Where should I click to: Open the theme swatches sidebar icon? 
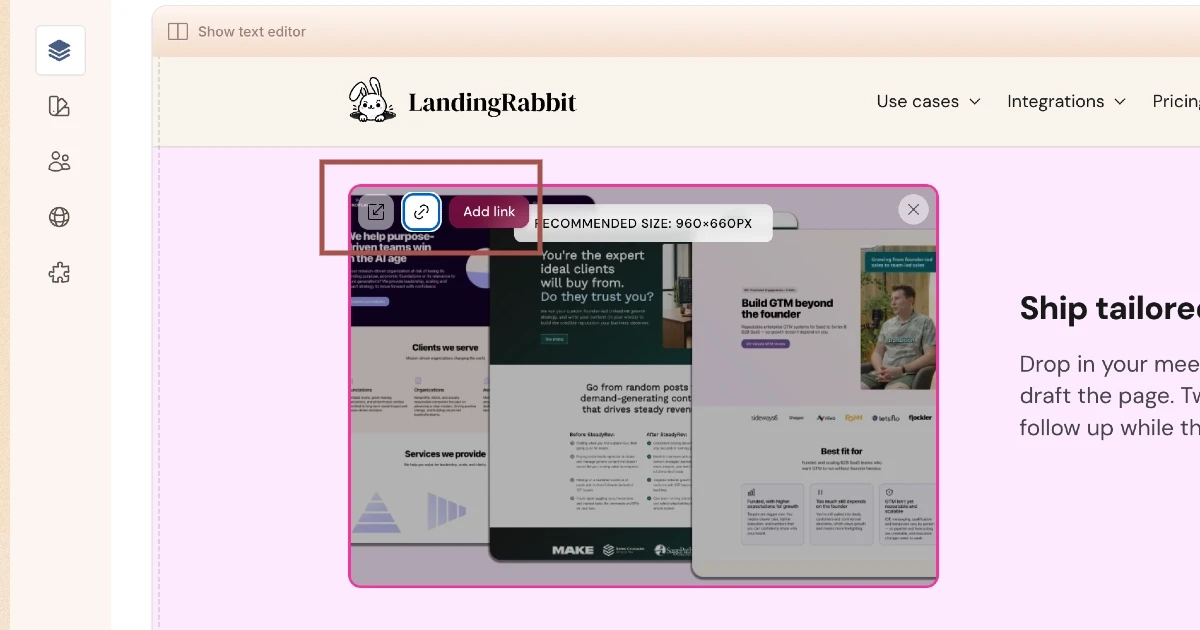tap(60, 106)
